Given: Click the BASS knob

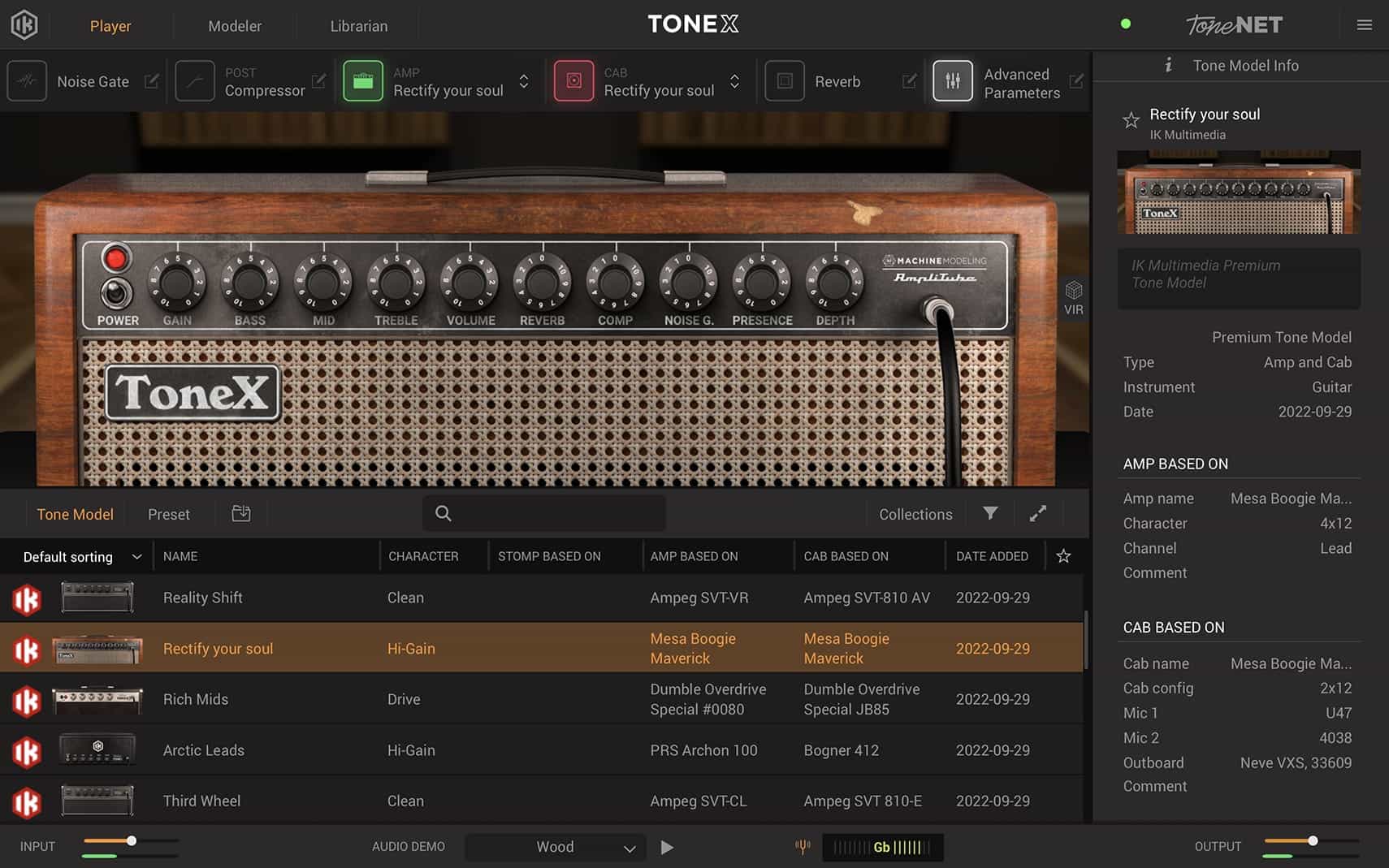Looking at the screenshot, I should coord(249,283).
